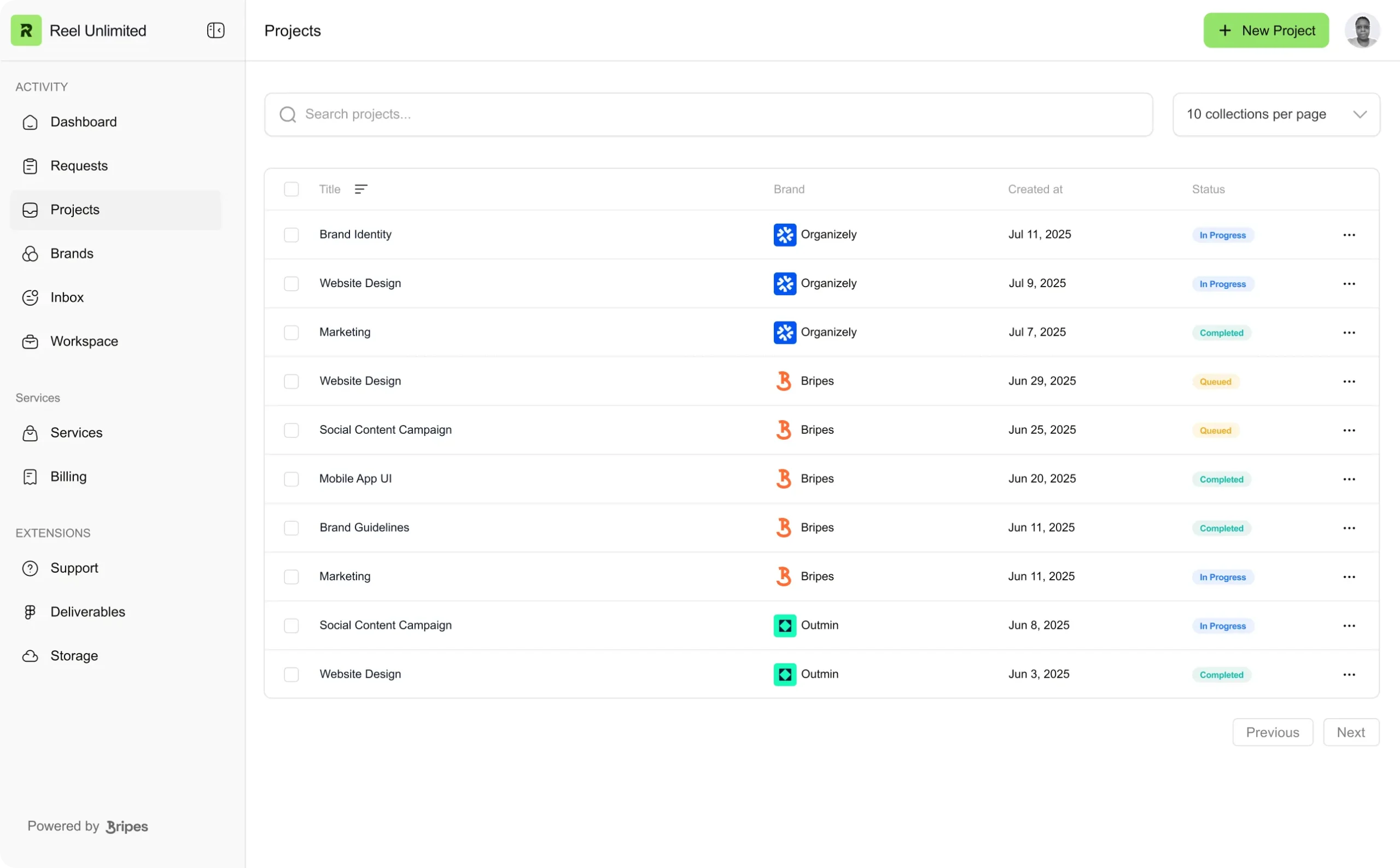
Task: Click Bripes logo in Jun 29 Website Design row
Action: tap(784, 381)
